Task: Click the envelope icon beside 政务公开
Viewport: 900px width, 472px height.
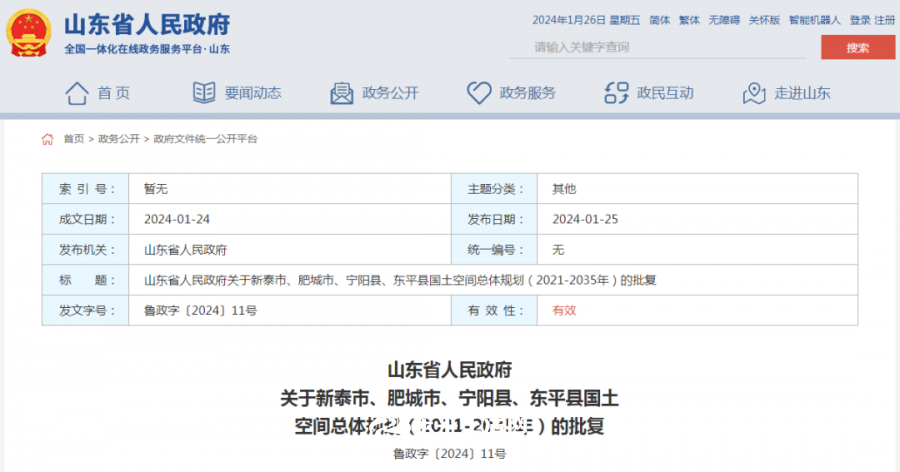Action: tap(342, 93)
